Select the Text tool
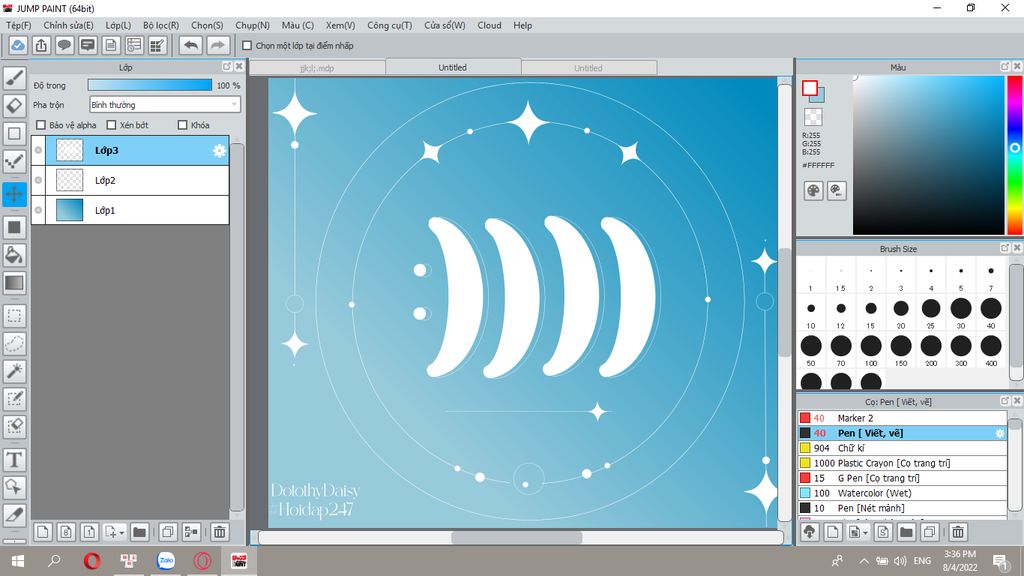The image size is (1024, 576). [x=14, y=460]
